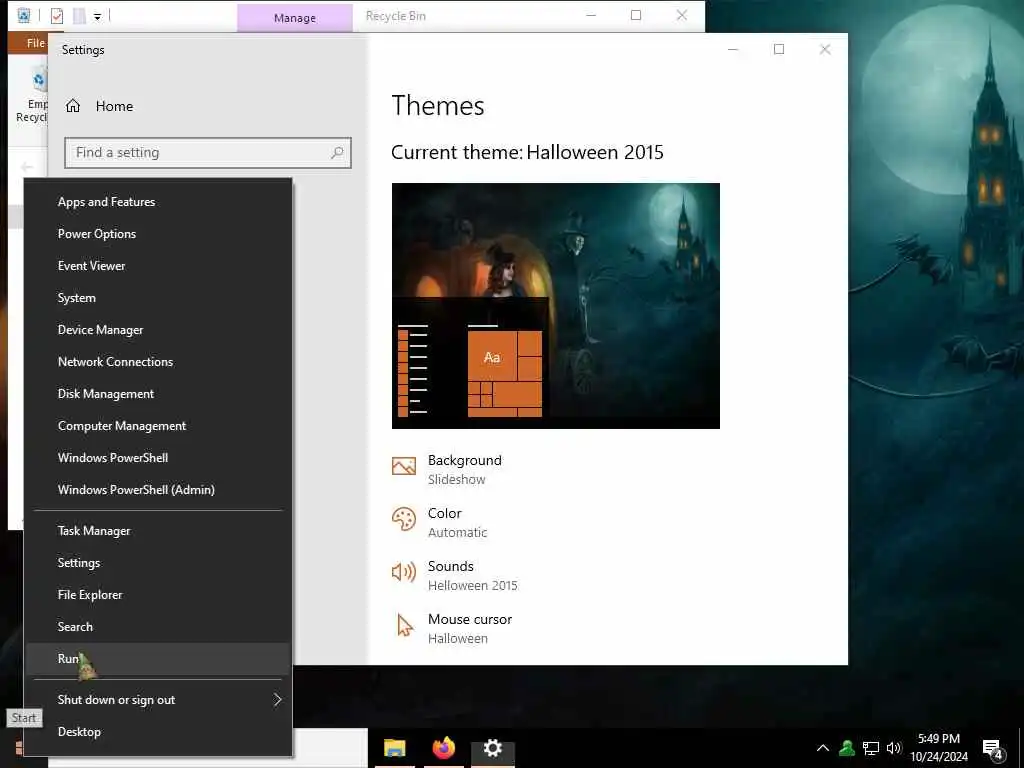Screen dimensions: 1024x768
Task: Click the Mouse cursor arrow icon
Action: tap(405, 625)
